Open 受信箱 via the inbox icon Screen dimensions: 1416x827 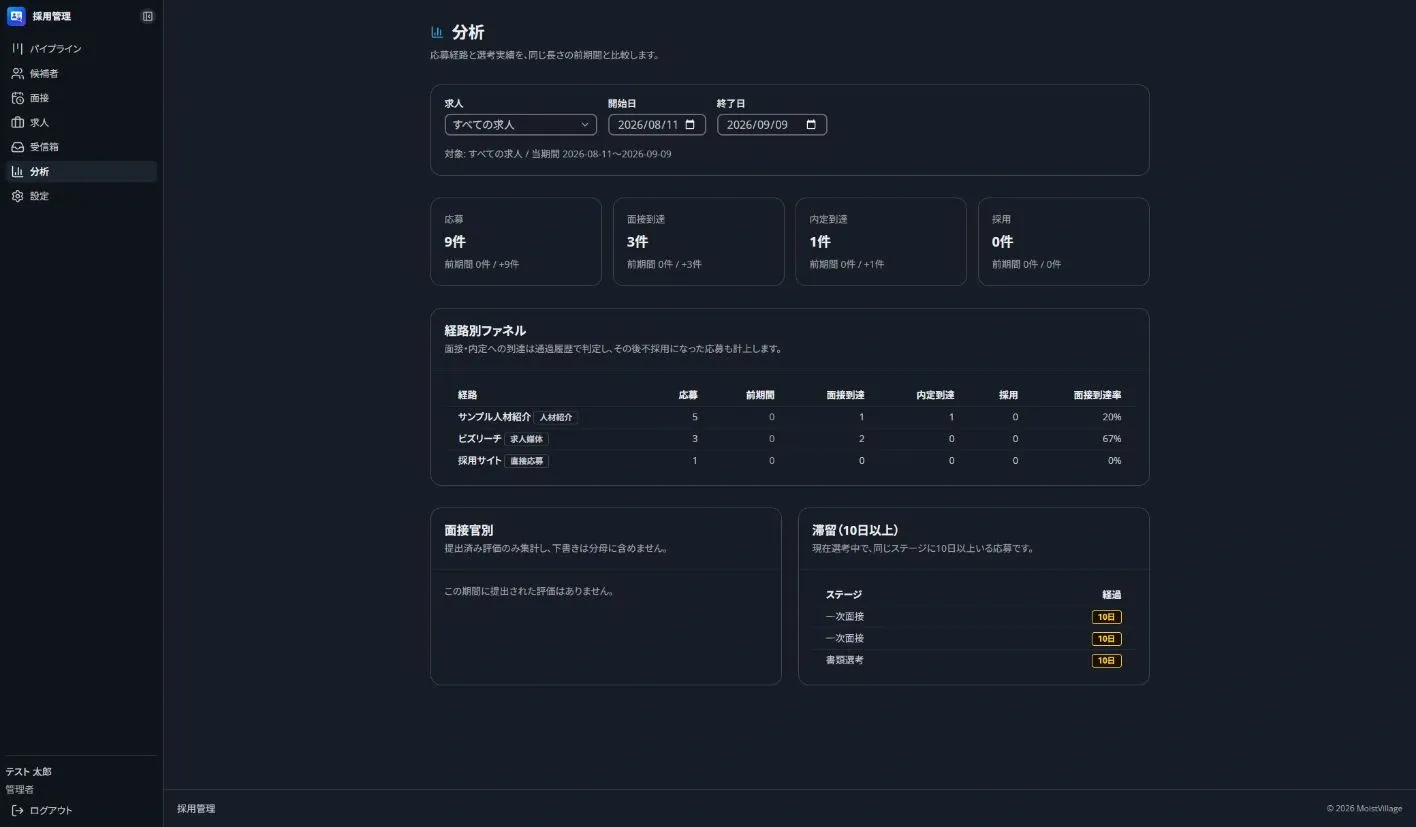pyautogui.click(x=17, y=147)
